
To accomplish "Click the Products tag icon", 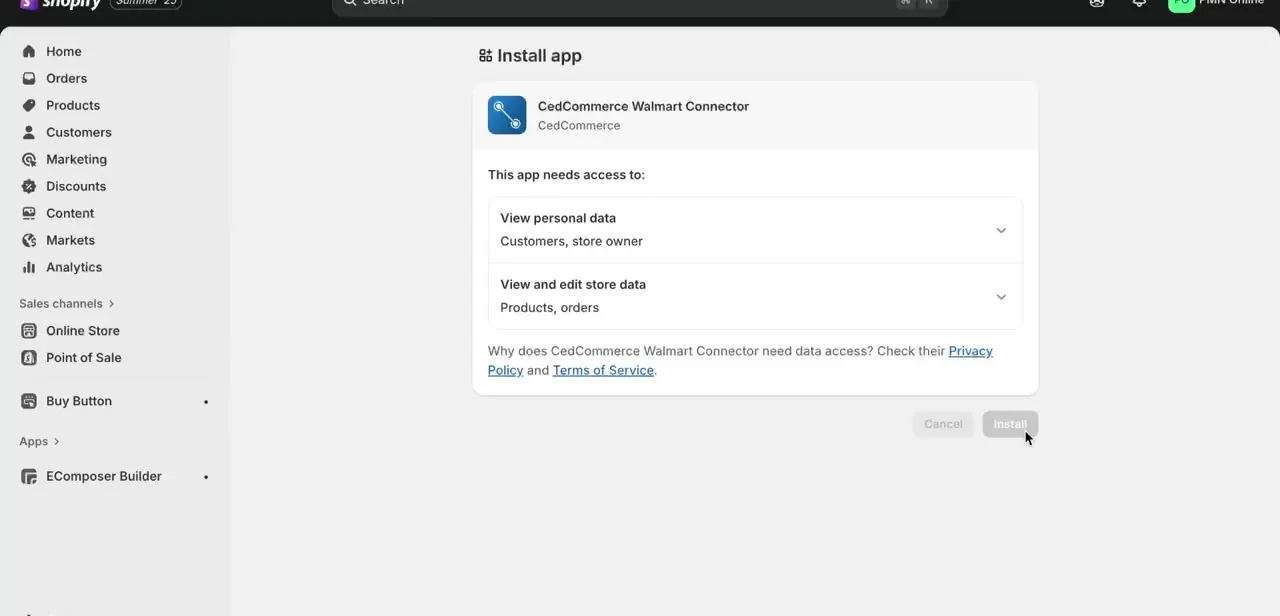I will [29, 105].
